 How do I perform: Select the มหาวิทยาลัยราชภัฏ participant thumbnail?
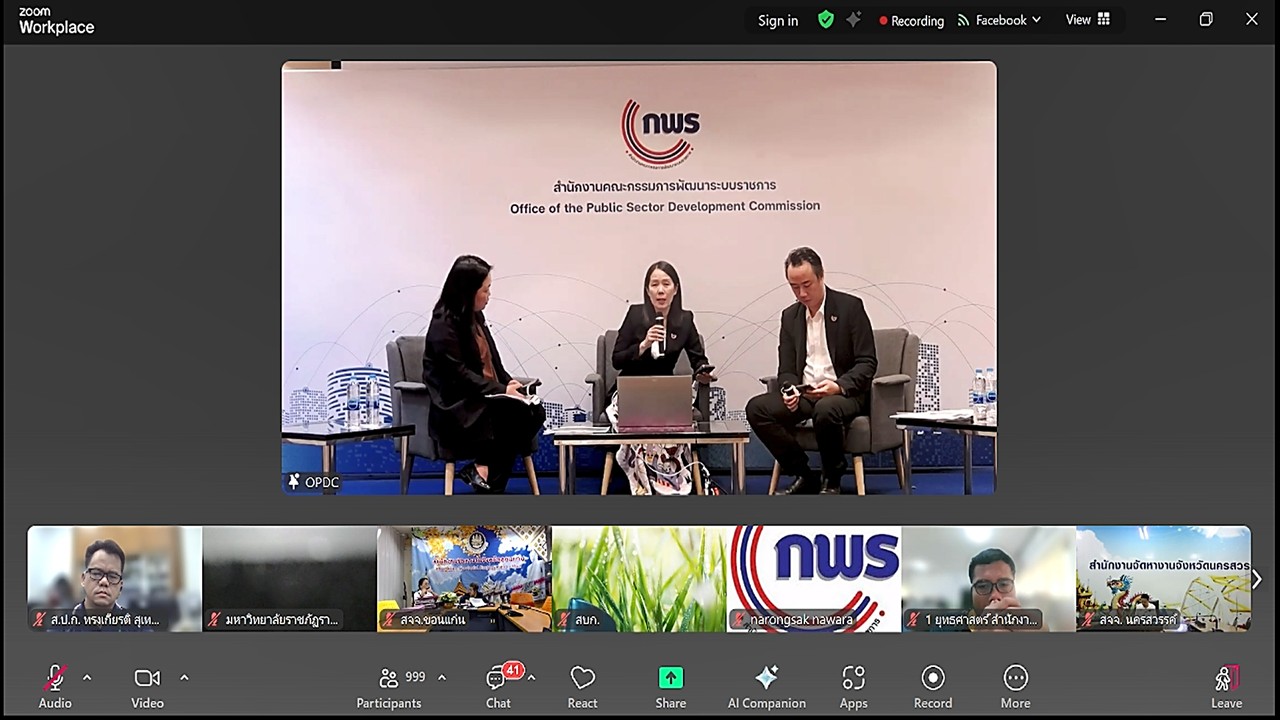(x=289, y=579)
